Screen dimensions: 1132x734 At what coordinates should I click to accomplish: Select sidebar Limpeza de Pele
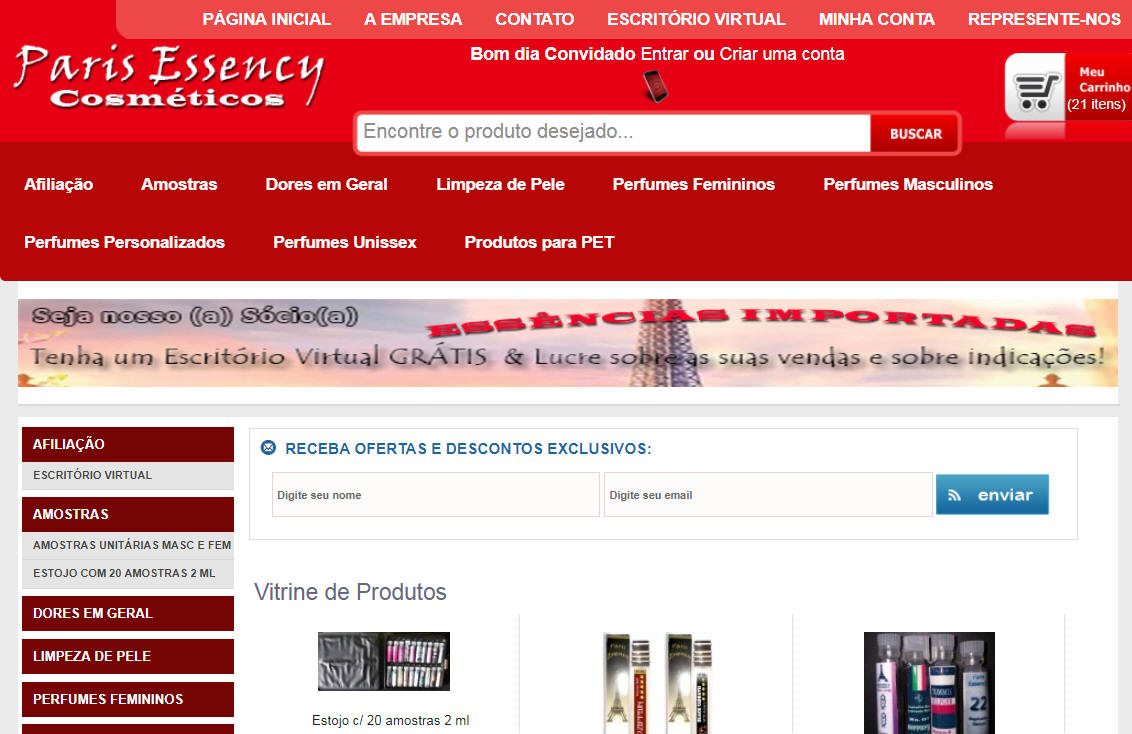[x=128, y=656]
